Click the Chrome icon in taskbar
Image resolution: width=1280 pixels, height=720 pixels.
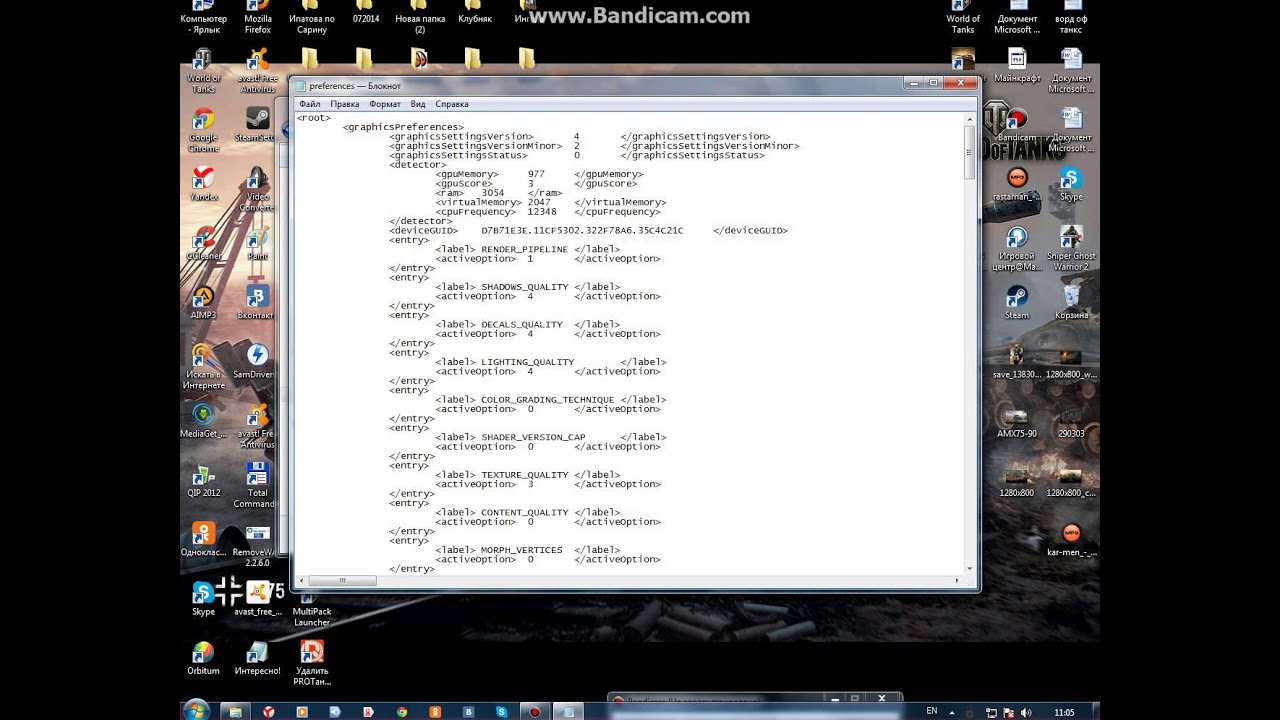click(401, 712)
